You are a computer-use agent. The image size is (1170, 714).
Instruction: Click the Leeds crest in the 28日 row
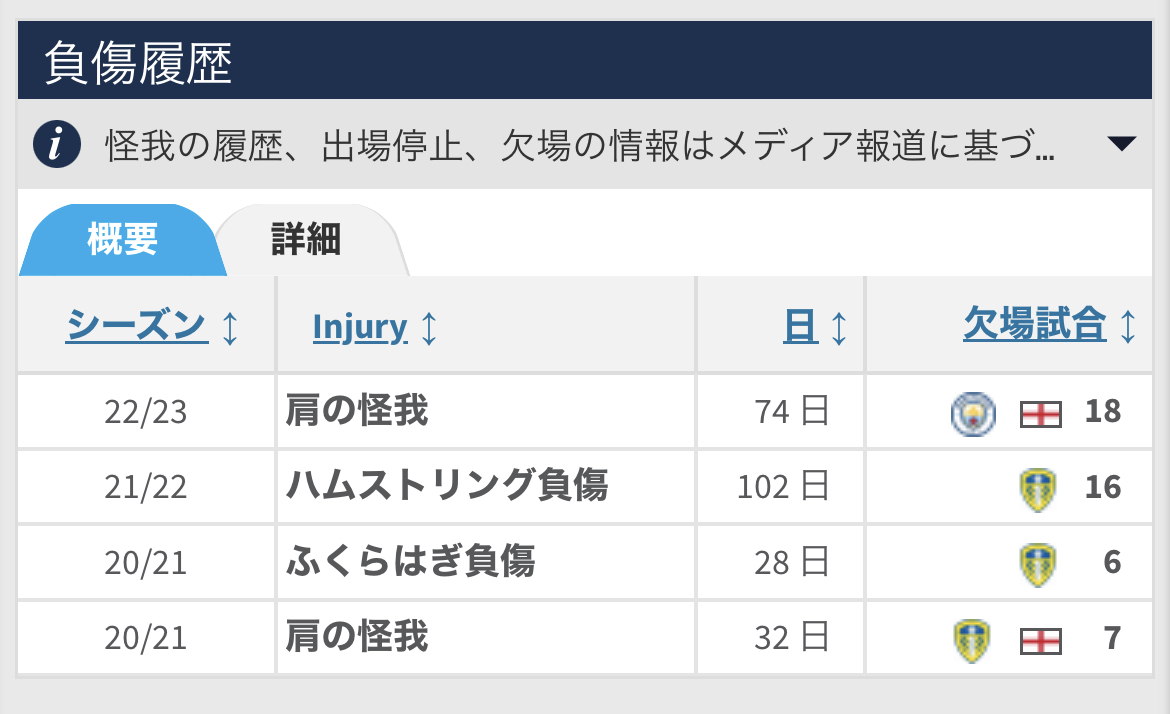coord(1039,563)
